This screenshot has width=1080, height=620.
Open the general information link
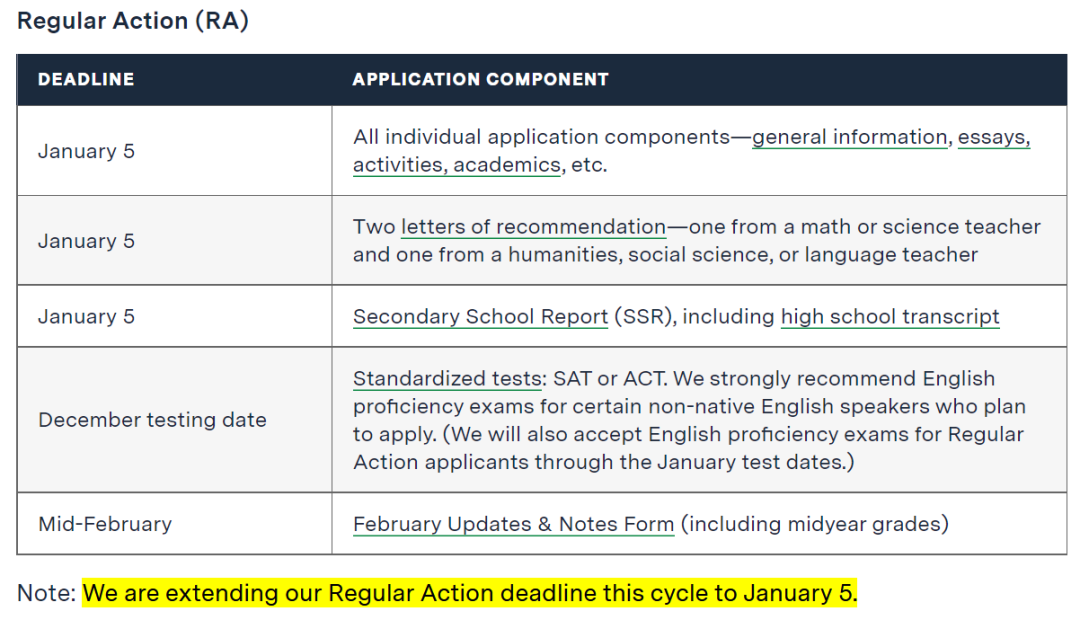pos(849,138)
